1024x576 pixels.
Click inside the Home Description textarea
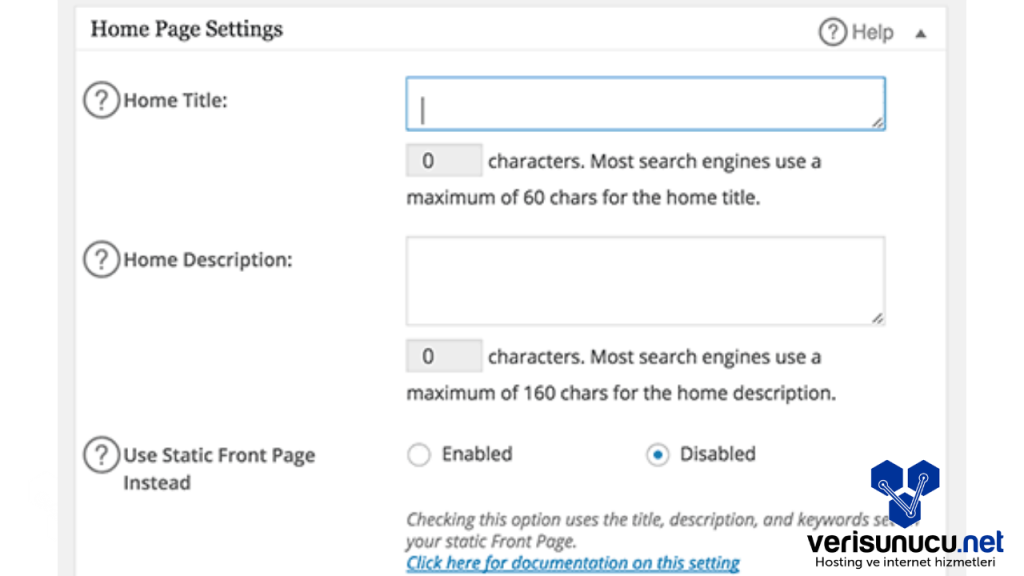point(645,281)
